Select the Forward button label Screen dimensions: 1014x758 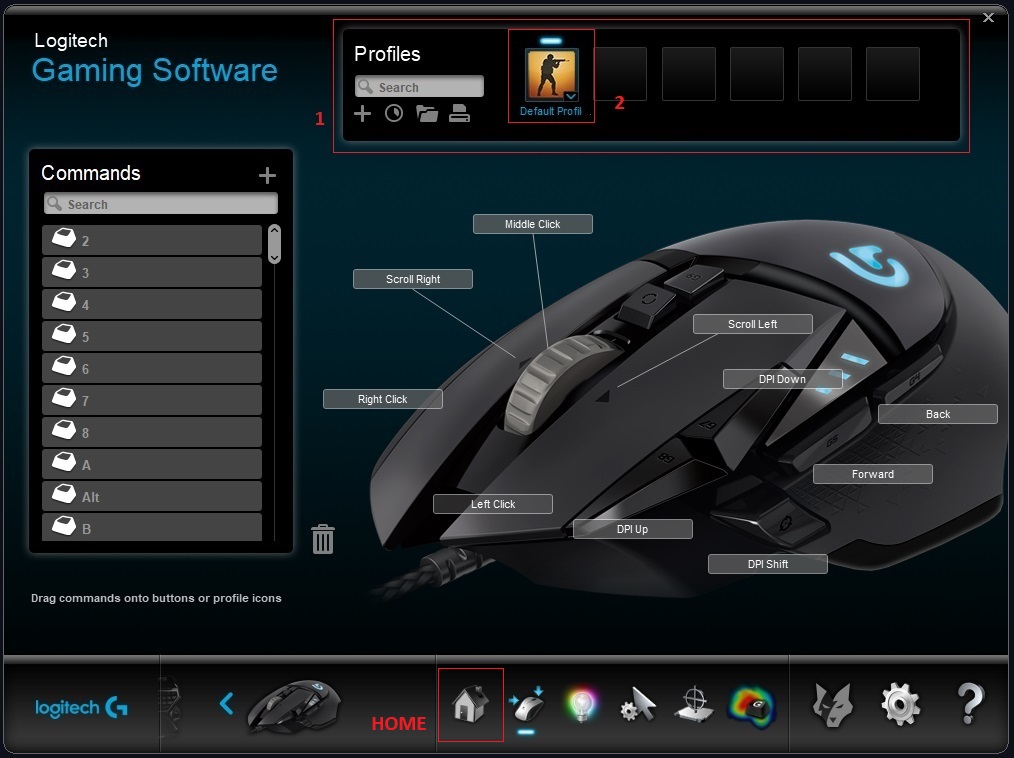[x=872, y=474]
